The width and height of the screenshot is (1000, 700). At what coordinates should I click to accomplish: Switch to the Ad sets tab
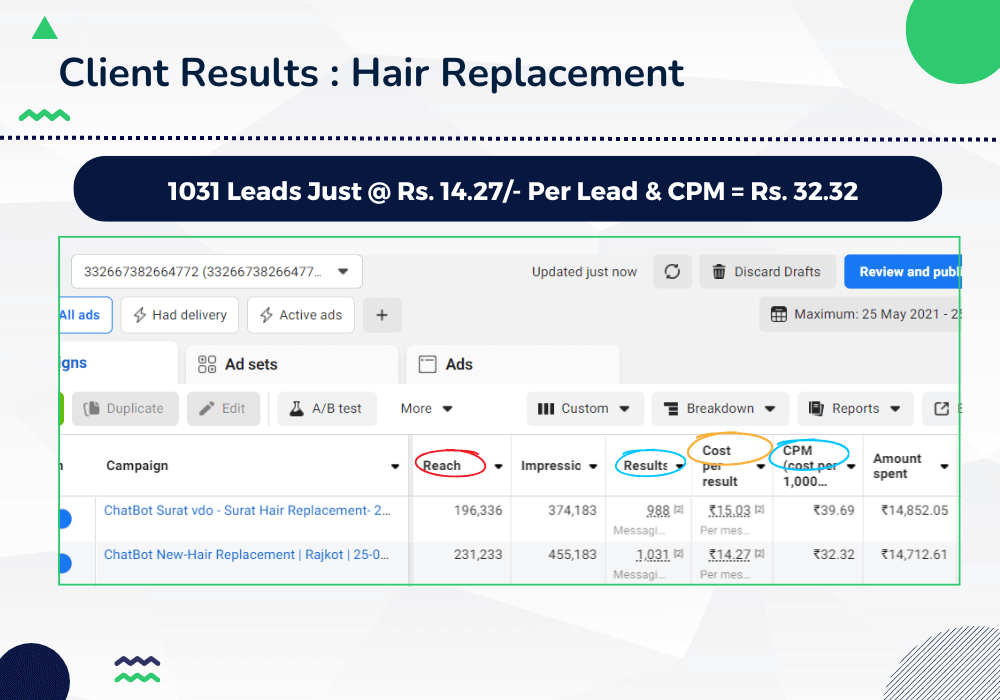238,364
